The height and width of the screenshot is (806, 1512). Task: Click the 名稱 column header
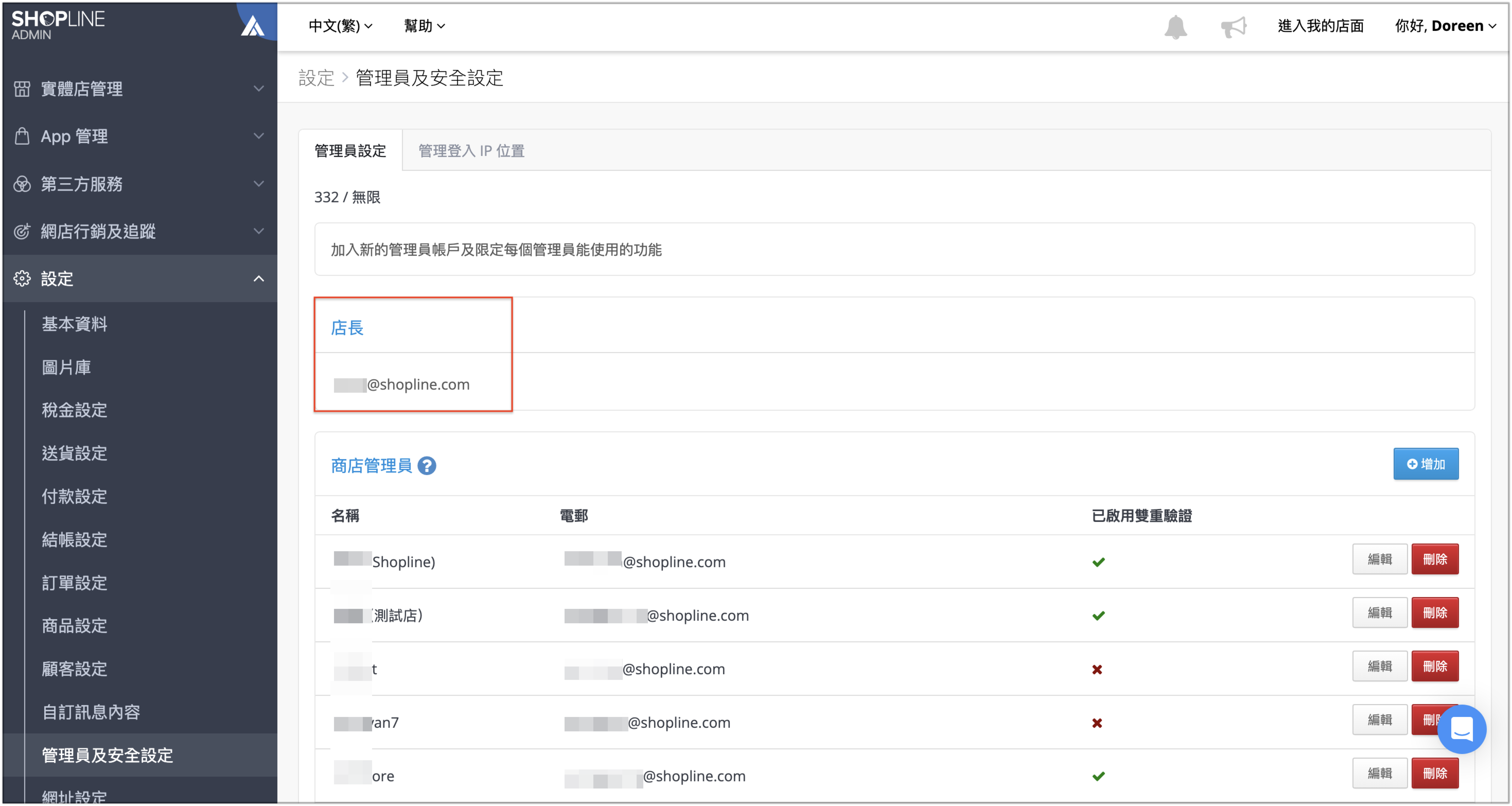click(x=345, y=515)
